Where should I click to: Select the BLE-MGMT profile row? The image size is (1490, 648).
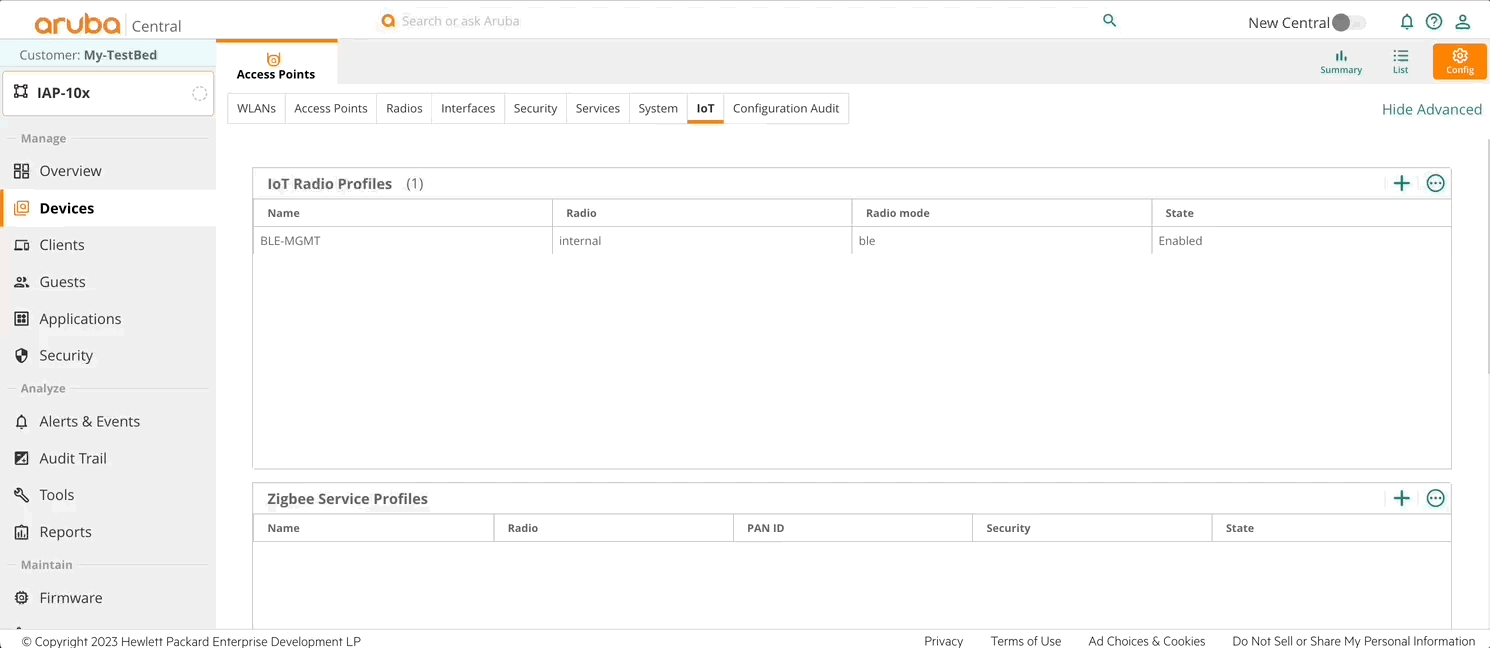(851, 240)
